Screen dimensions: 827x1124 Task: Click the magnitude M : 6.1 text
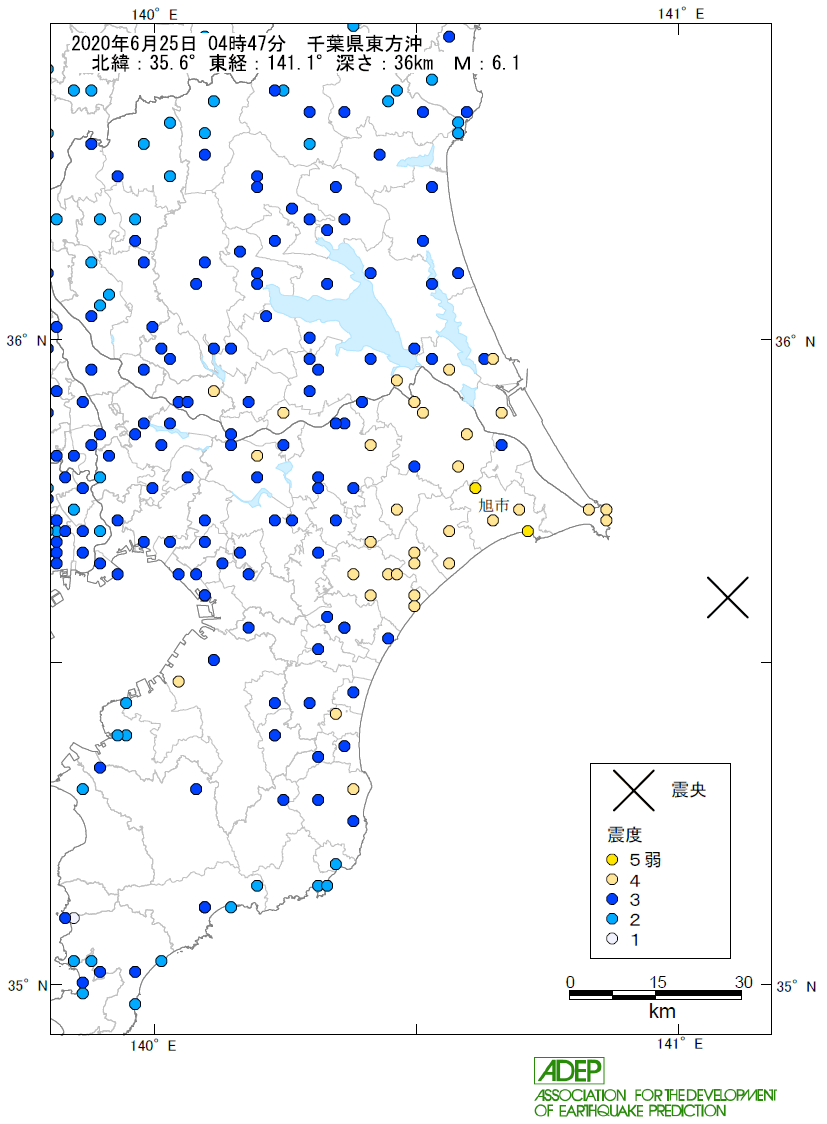pos(487,63)
